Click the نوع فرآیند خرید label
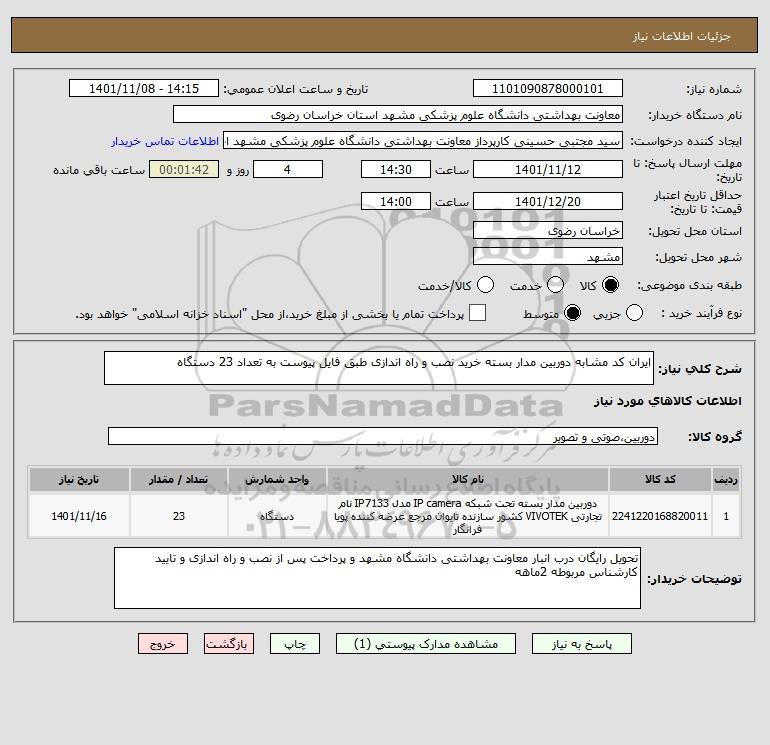Viewport: 770px width, 745px height. [701, 313]
